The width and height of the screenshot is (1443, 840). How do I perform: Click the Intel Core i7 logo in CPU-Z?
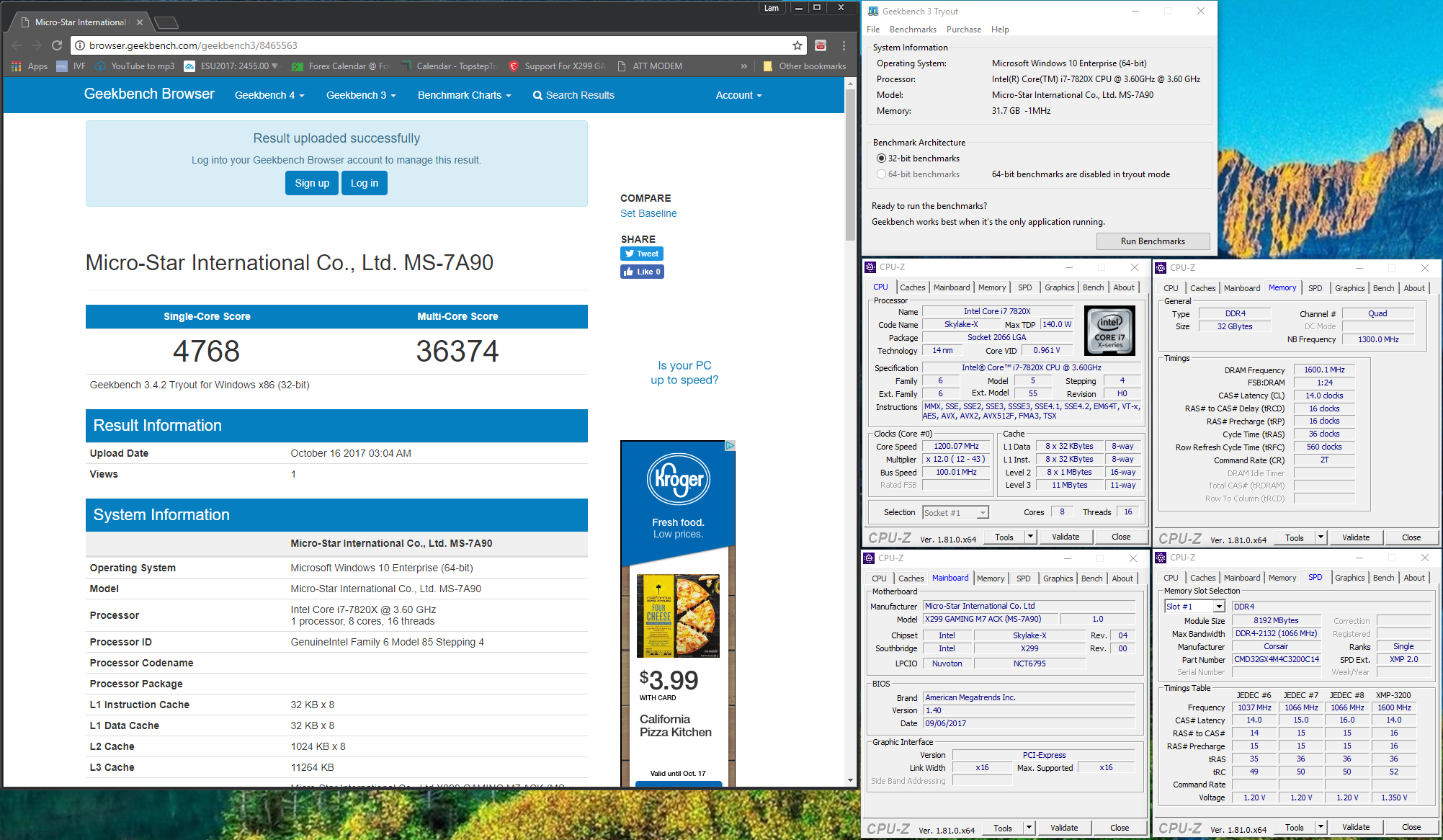point(1109,331)
